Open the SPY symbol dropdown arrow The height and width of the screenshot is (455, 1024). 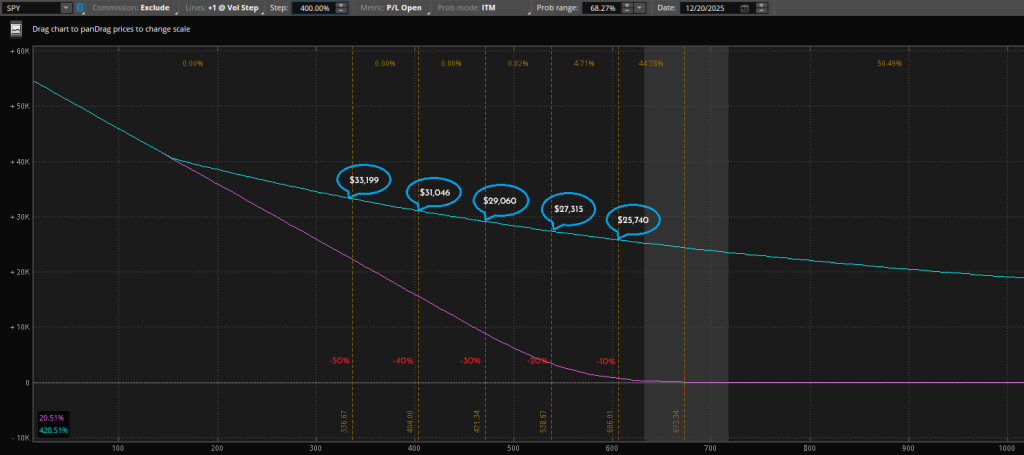coord(66,8)
